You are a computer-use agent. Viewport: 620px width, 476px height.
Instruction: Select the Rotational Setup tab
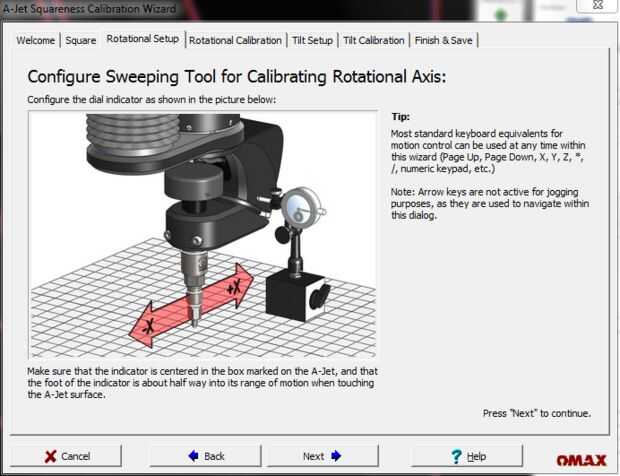coord(143,39)
